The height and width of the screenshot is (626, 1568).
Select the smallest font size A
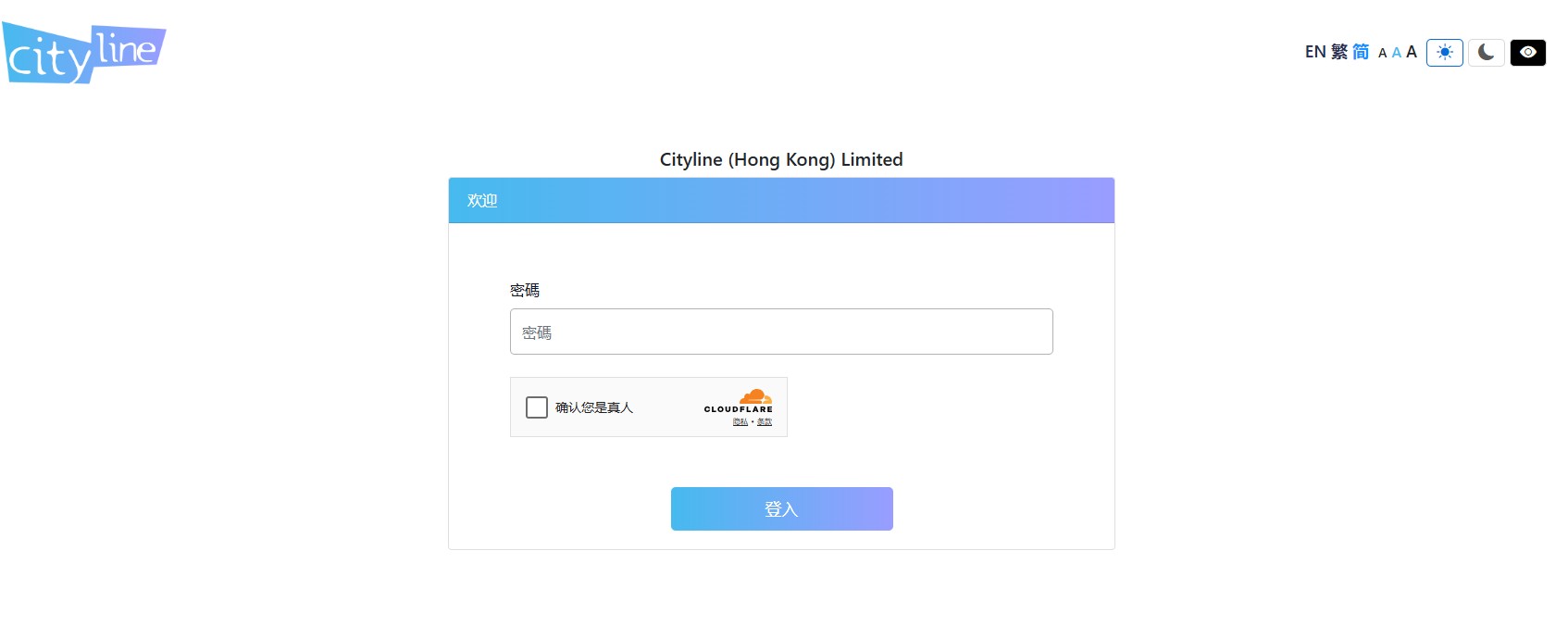(x=1382, y=54)
